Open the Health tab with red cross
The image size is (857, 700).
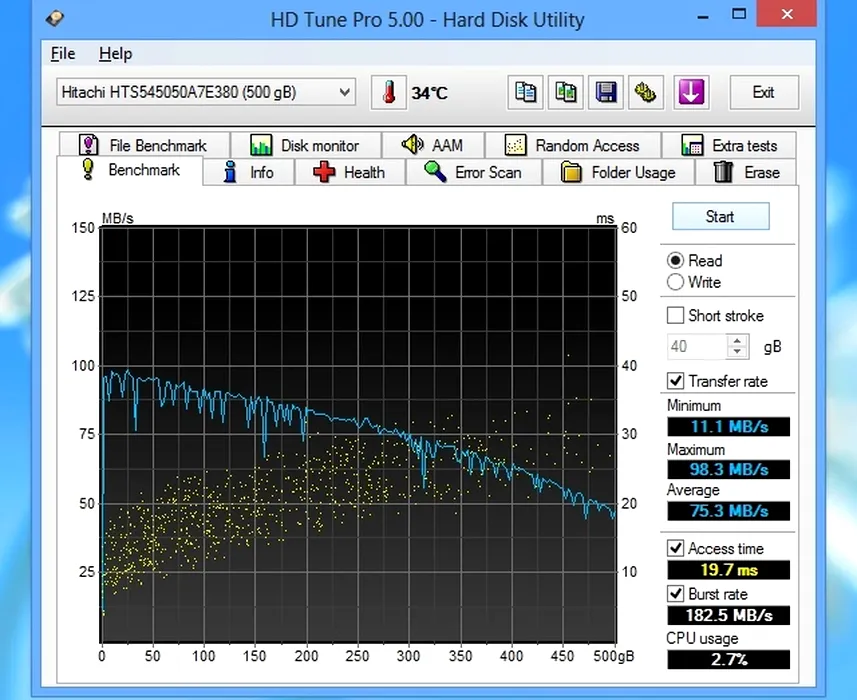tap(349, 172)
